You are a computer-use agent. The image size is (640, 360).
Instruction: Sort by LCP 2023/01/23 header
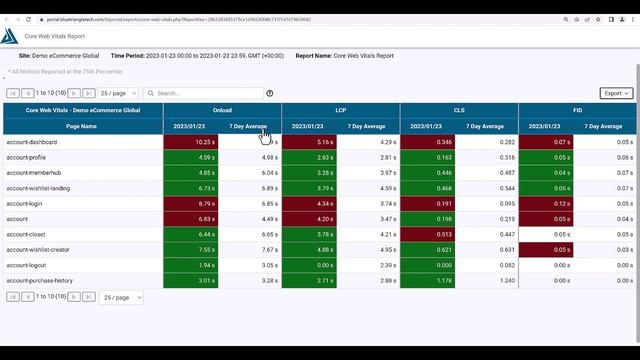[307, 127]
